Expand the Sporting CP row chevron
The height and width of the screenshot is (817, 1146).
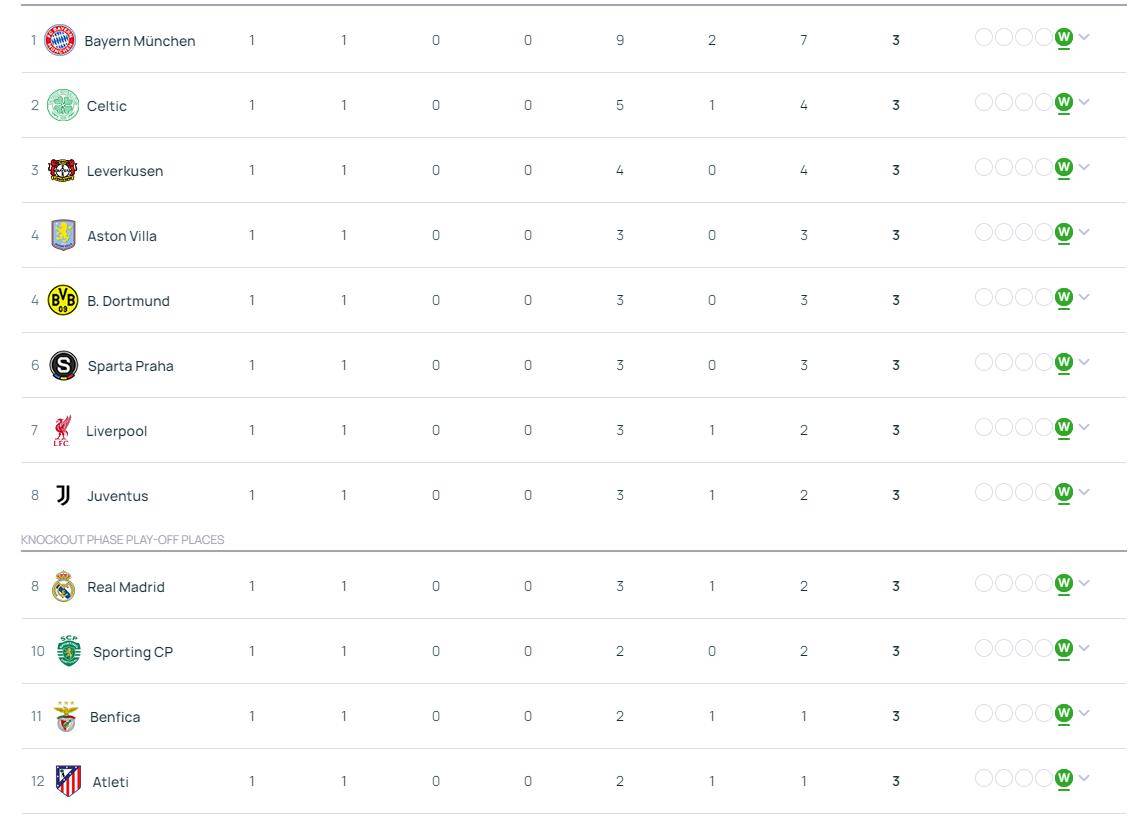pos(1084,648)
